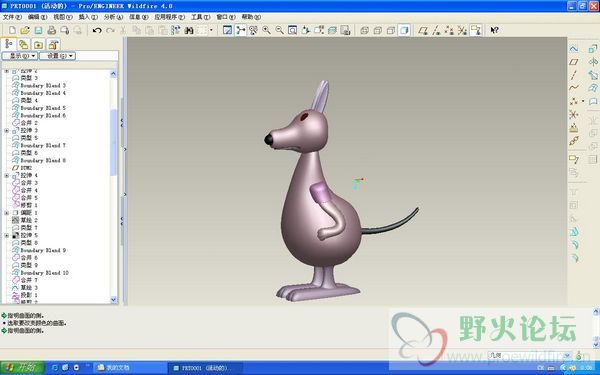Expand the 偏距 1 tree node
Screen dimensions: 600x375
(7, 213)
